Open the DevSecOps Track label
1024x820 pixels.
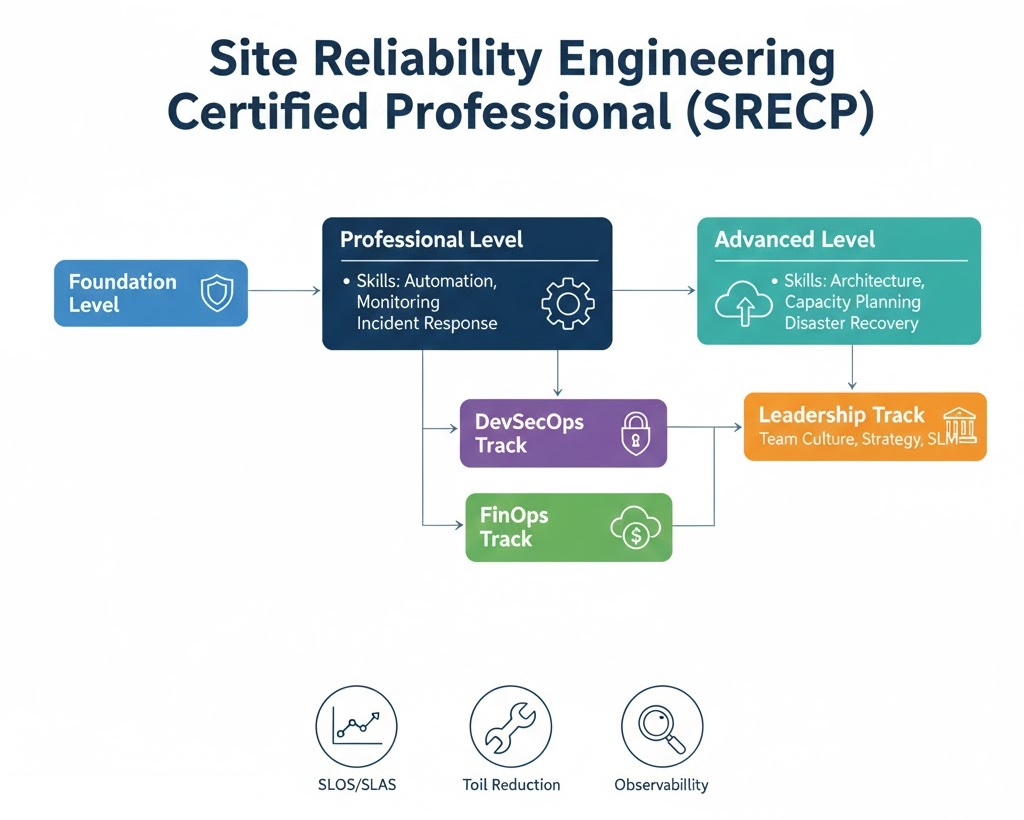(x=529, y=434)
